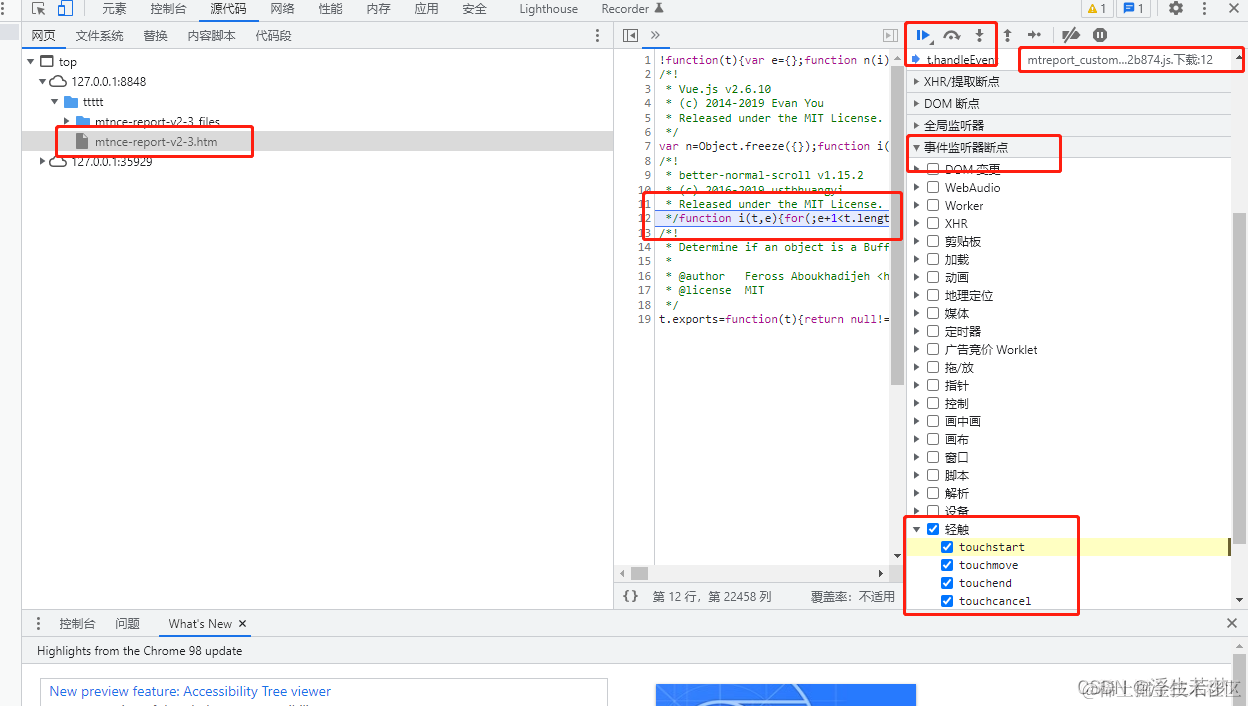
Task: Check the 剪贴板 breakpoint checkbox
Action: coord(933,241)
